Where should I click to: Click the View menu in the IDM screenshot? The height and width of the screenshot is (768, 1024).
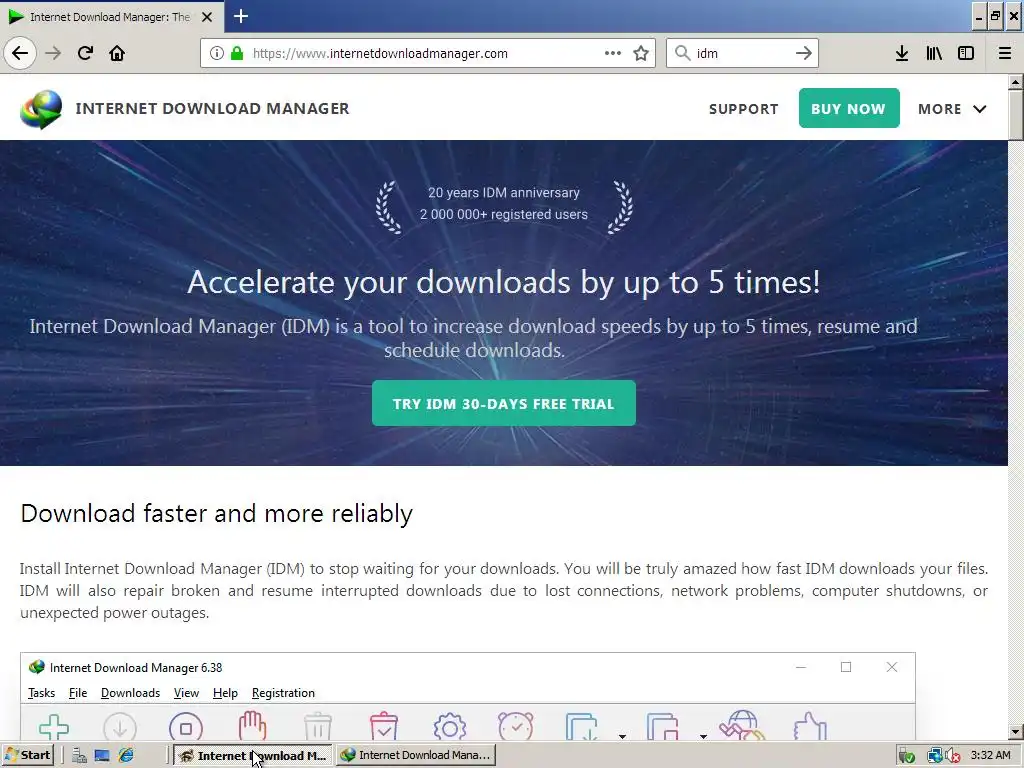[x=186, y=693]
